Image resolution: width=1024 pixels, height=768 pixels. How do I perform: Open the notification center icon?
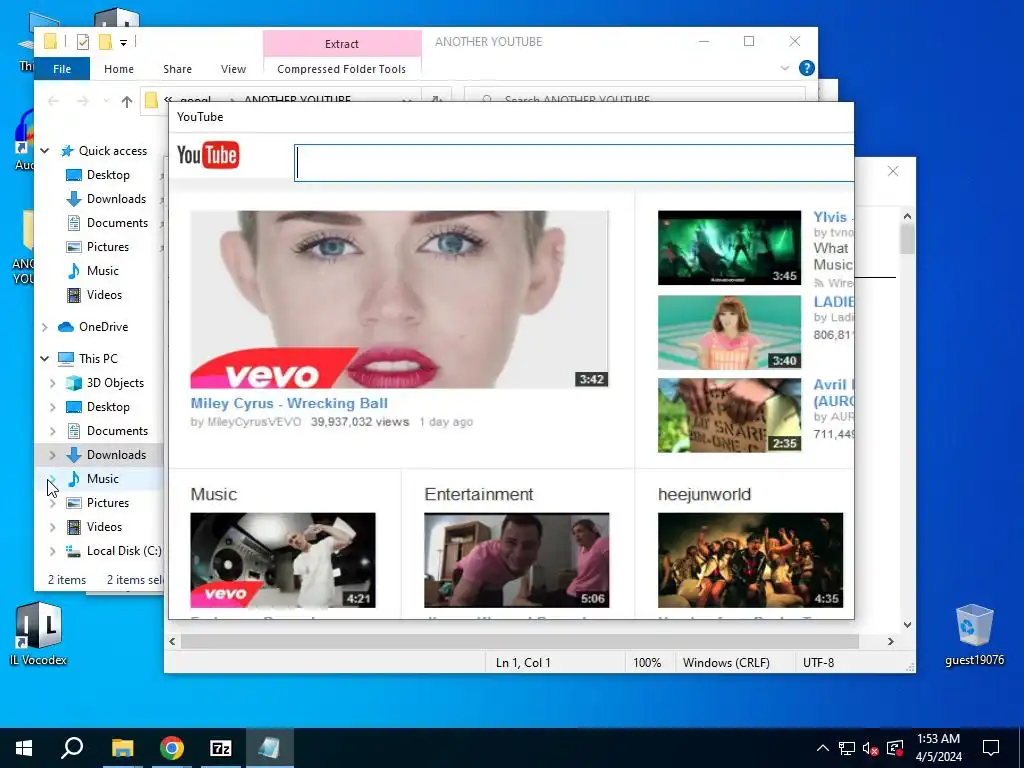(x=991, y=748)
